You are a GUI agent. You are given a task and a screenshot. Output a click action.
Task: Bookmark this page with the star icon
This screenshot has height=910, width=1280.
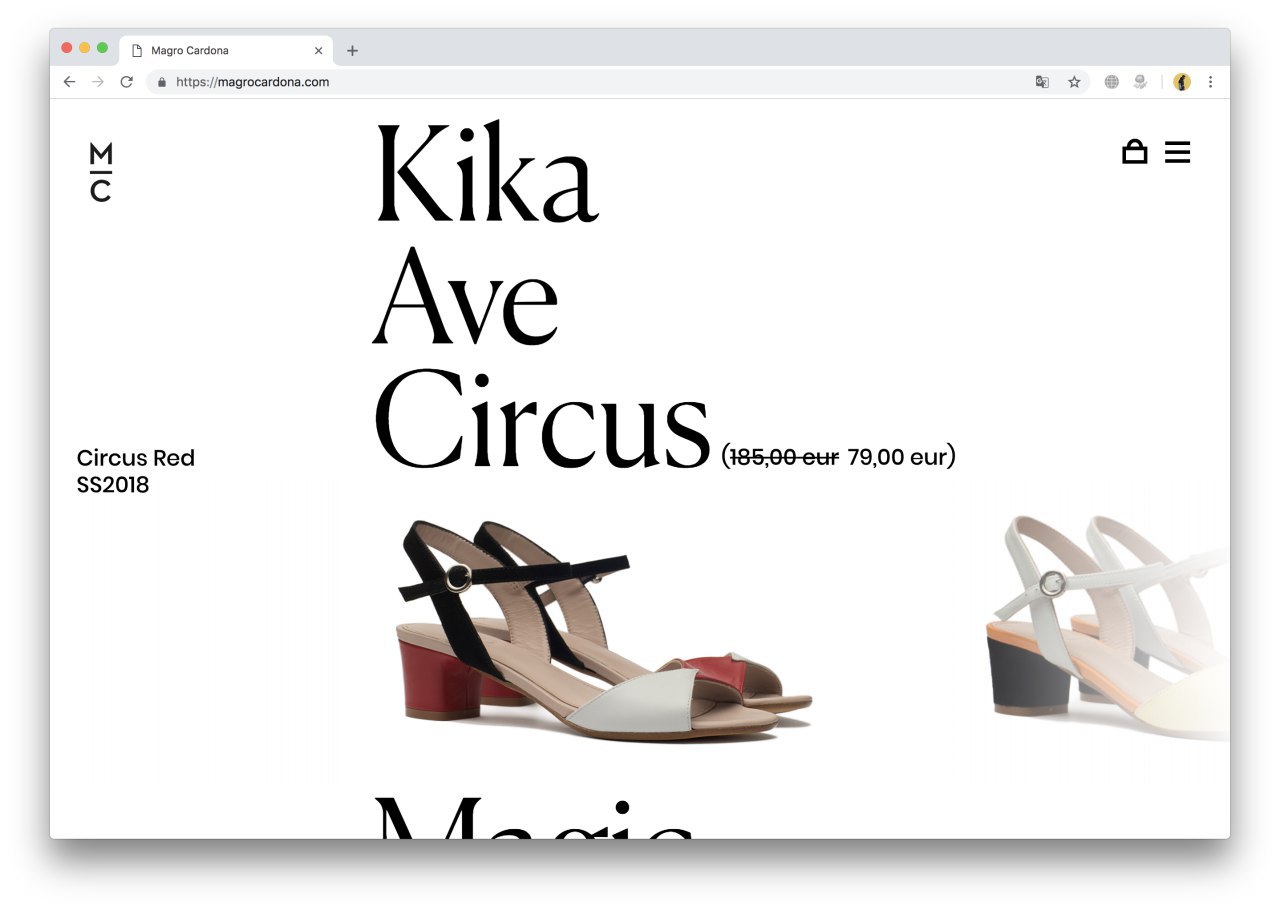tap(1074, 82)
